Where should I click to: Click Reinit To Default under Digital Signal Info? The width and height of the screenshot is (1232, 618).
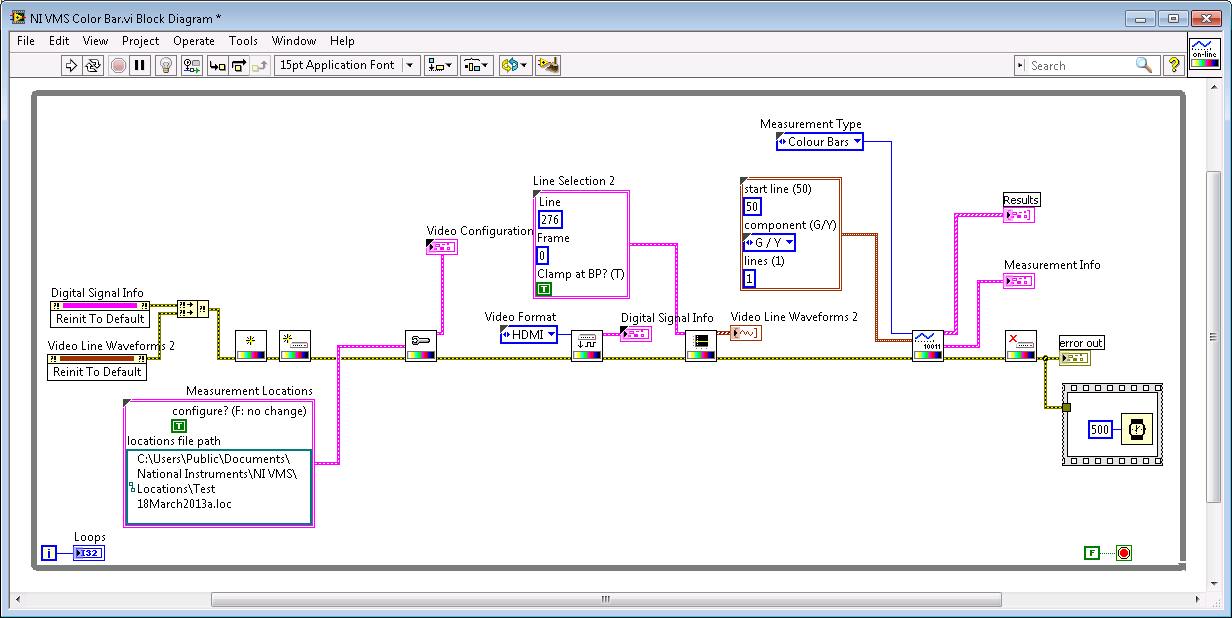pos(99,319)
